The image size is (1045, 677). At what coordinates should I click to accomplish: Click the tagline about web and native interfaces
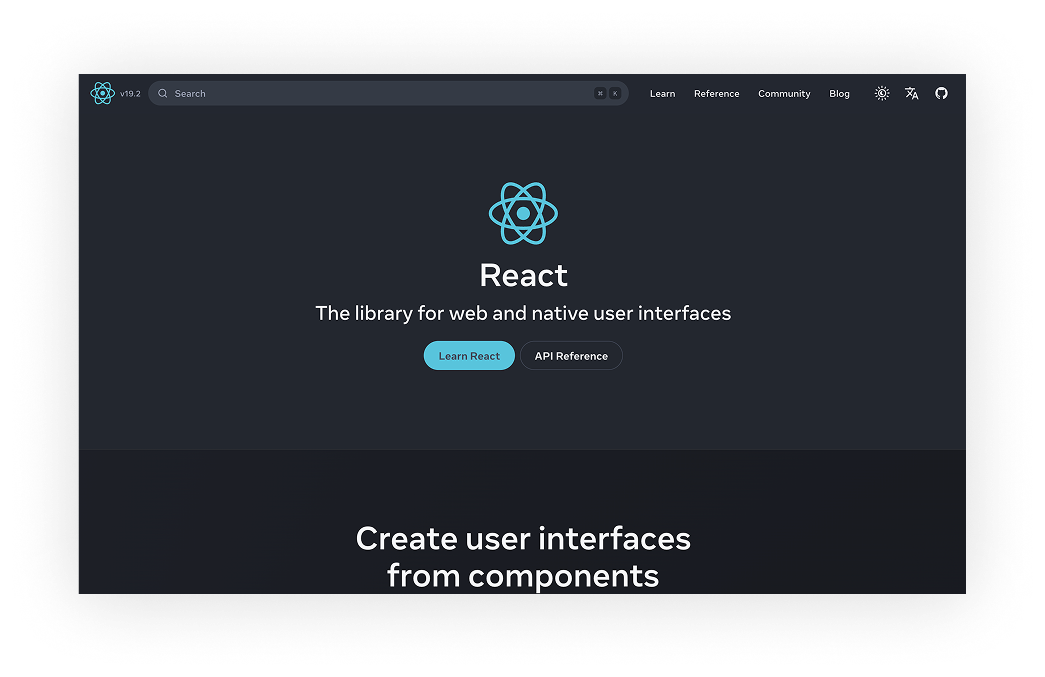[x=523, y=313]
